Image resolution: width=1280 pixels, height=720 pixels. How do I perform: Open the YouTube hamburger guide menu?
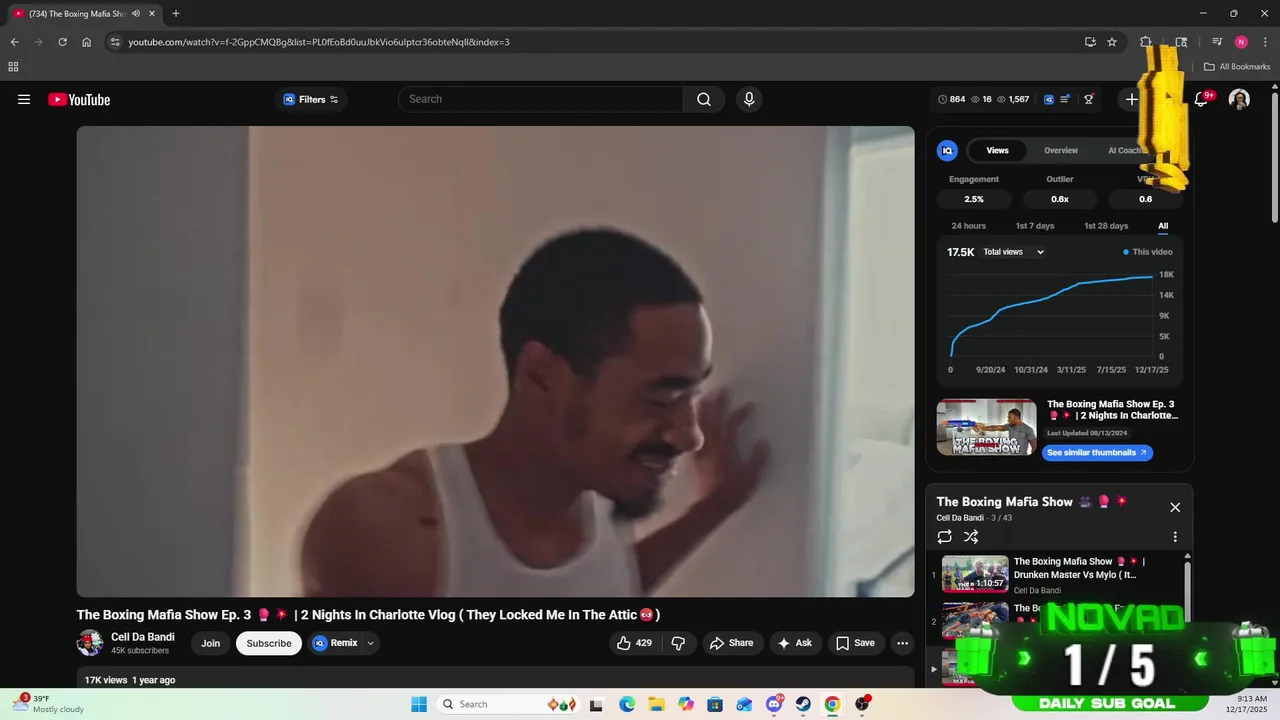[24, 99]
